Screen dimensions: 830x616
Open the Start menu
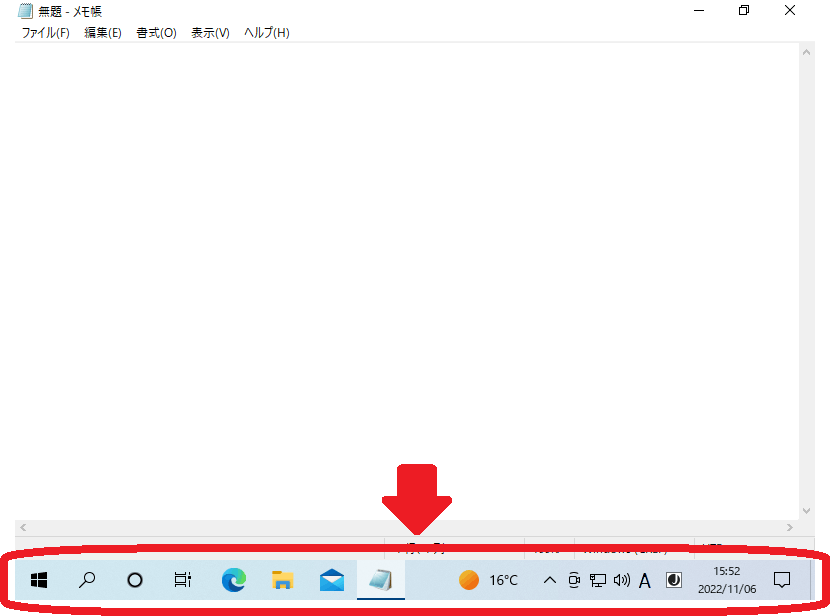[x=38, y=580]
